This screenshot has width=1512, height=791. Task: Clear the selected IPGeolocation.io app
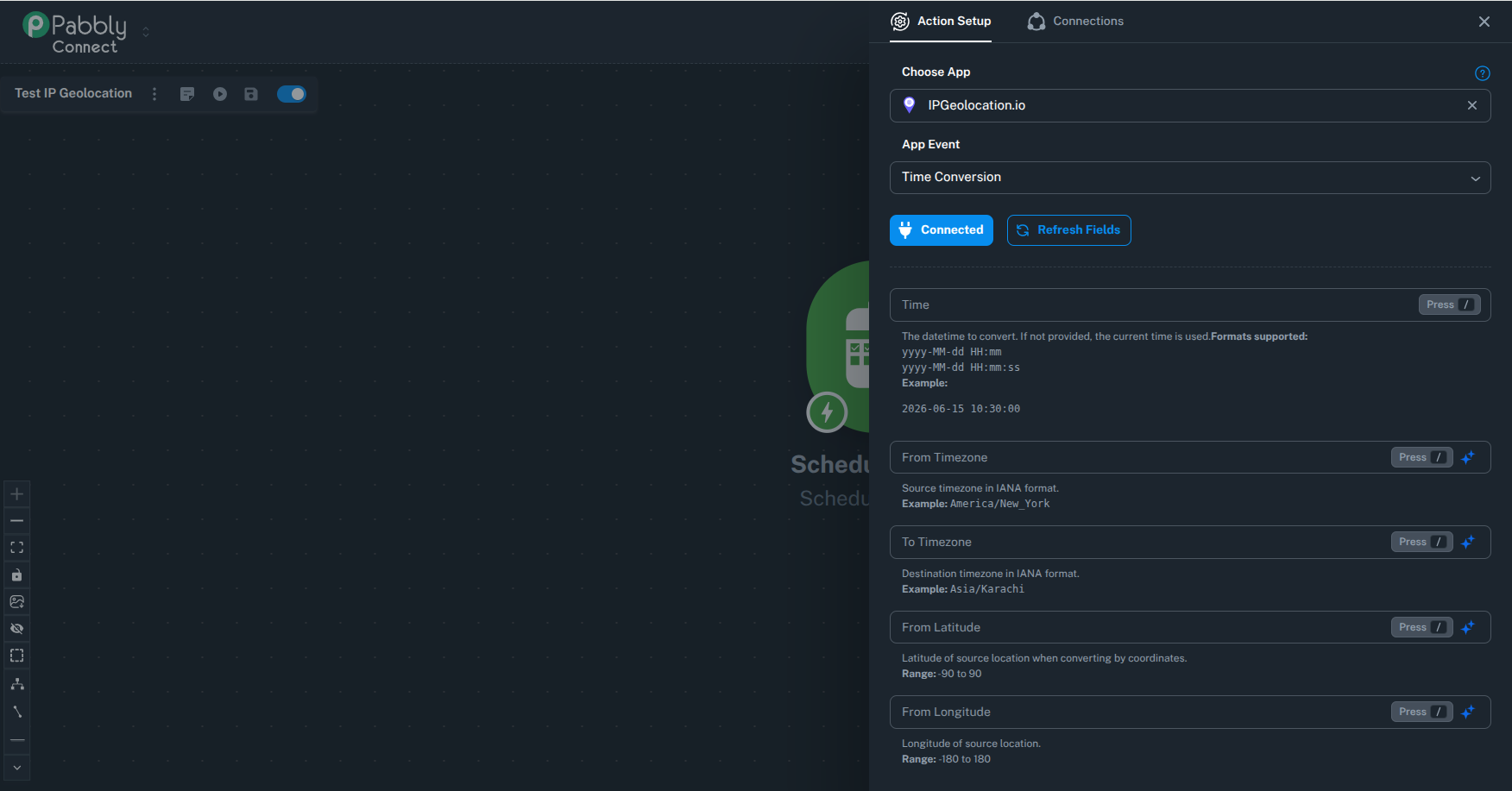(x=1472, y=105)
